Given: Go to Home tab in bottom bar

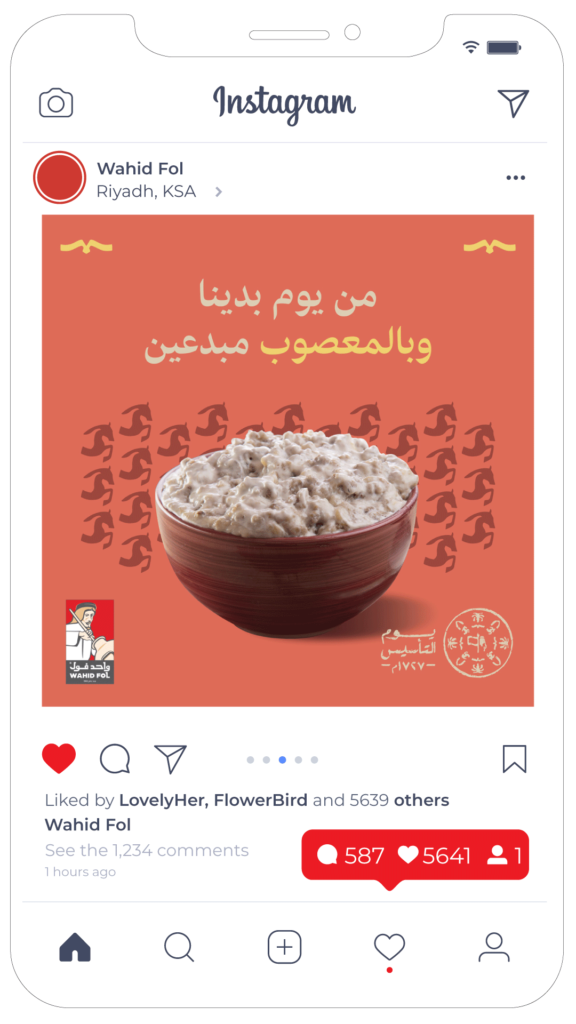Looking at the screenshot, I should [x=75, y=947].
